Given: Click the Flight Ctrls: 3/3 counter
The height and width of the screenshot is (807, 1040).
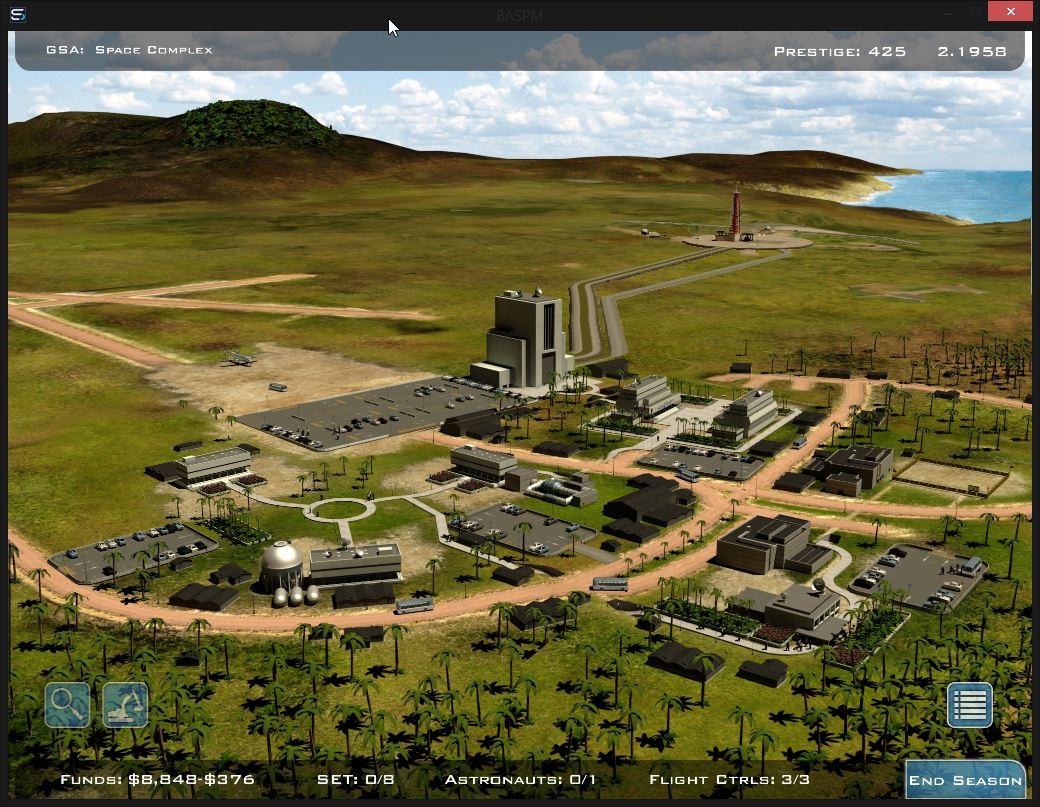Looking at the screenshot, I should (x=730, y=779).
